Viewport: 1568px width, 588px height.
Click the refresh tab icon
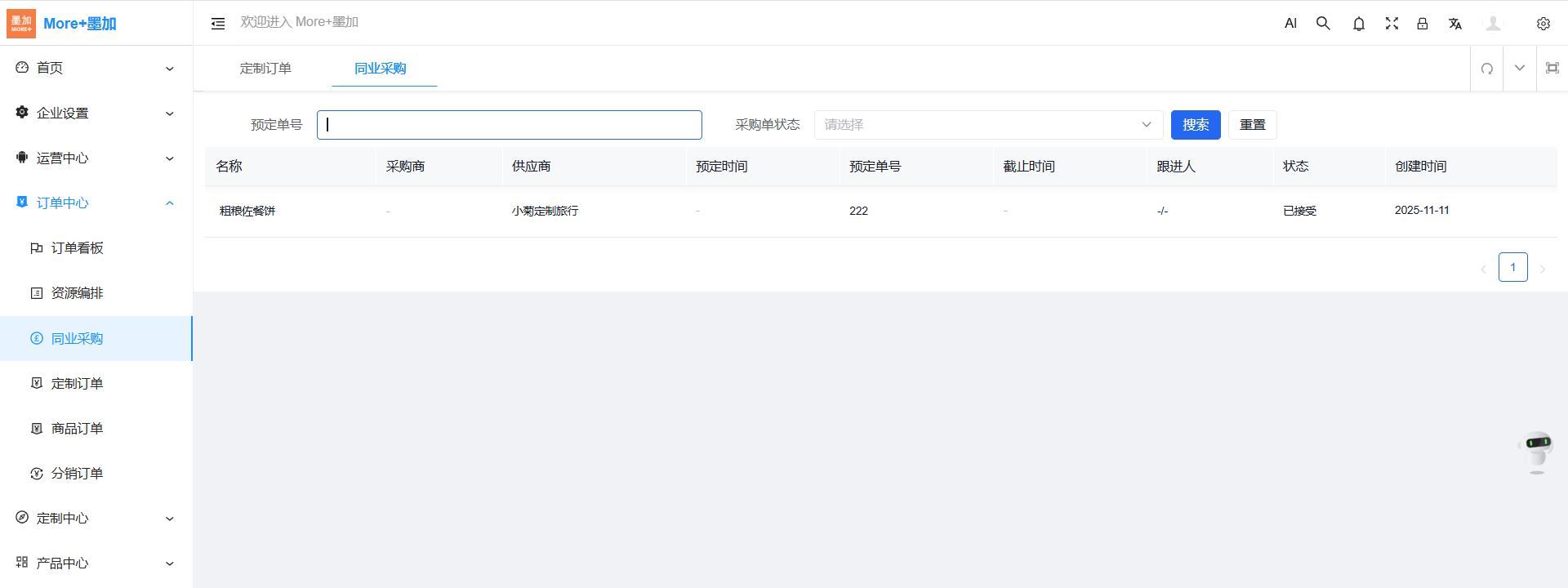point(1486,69)
